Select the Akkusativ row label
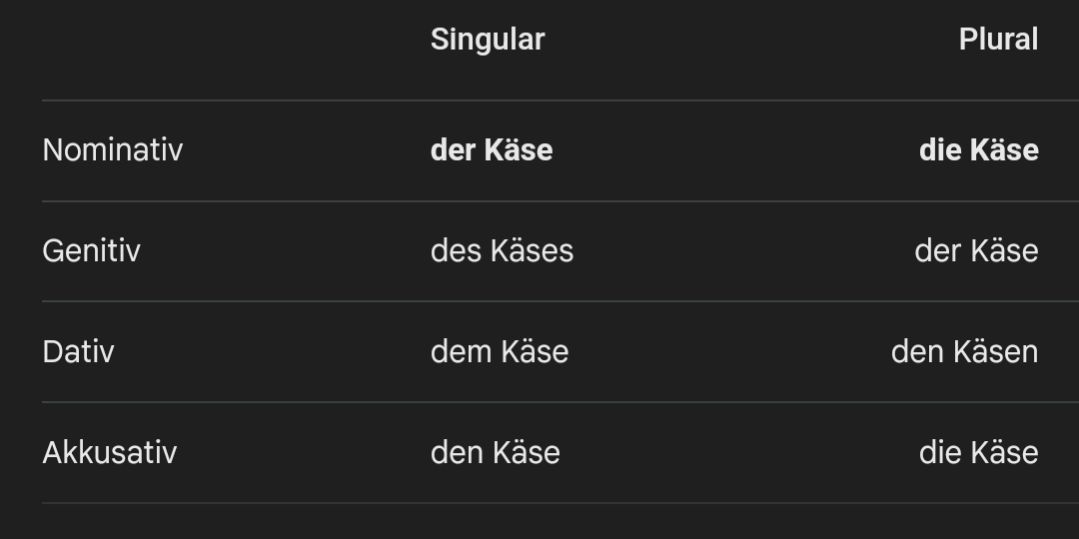1079x539 pixels. 109,453
